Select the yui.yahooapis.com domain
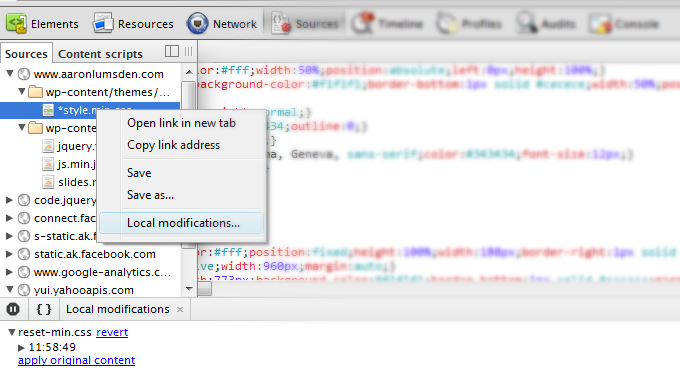This screenshot has width=680, height=388. coord(83,290)
